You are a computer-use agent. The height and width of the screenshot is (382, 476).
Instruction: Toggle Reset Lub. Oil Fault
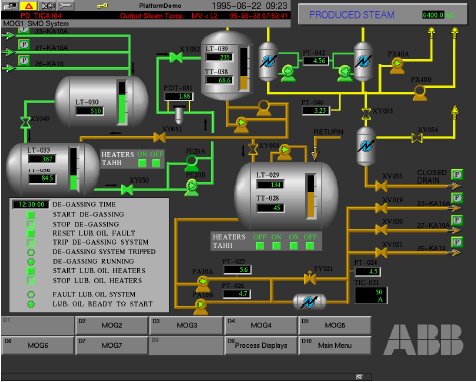(31, 233)
